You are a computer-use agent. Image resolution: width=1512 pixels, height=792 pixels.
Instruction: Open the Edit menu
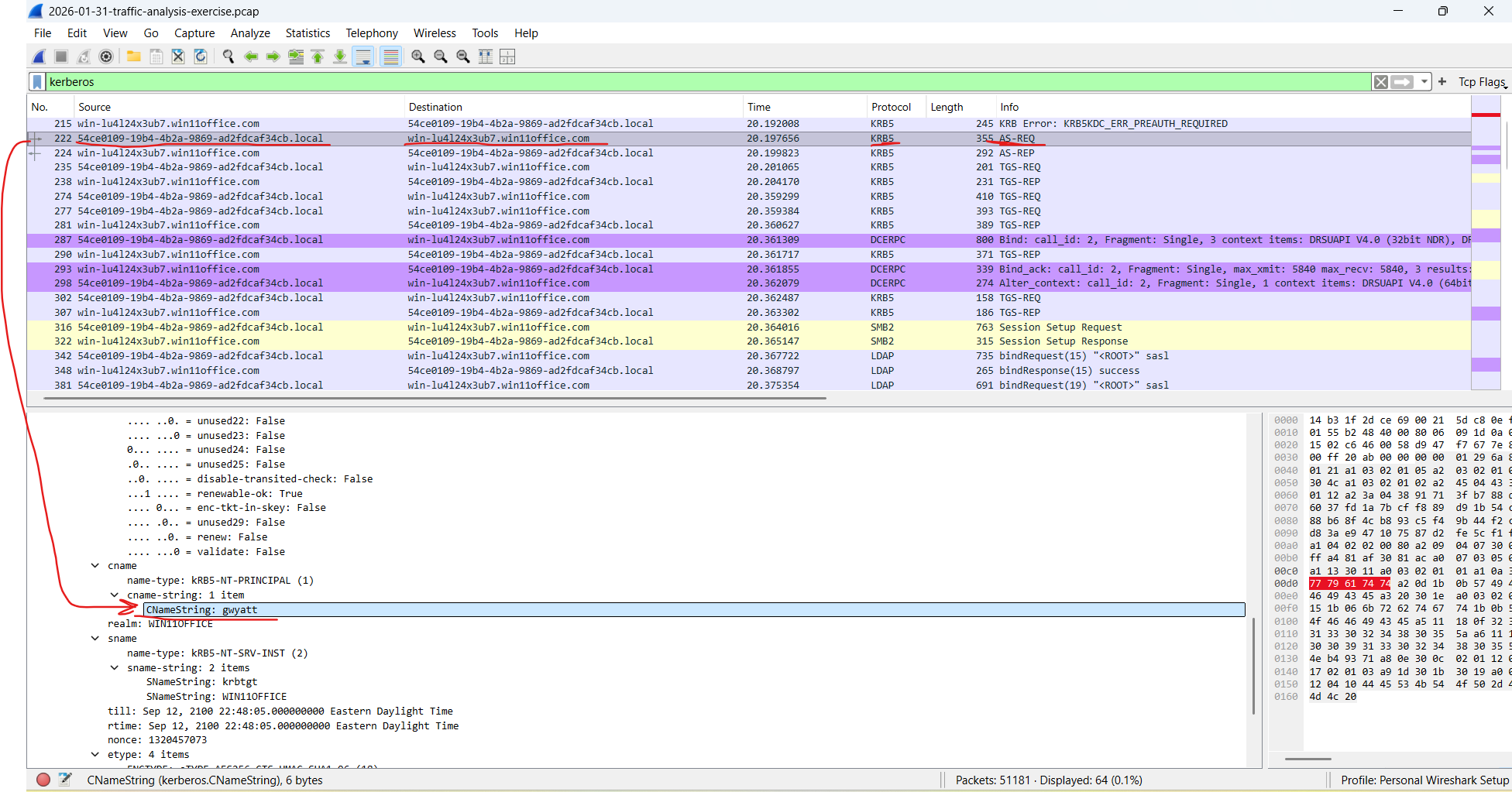[x=77, y=33]
